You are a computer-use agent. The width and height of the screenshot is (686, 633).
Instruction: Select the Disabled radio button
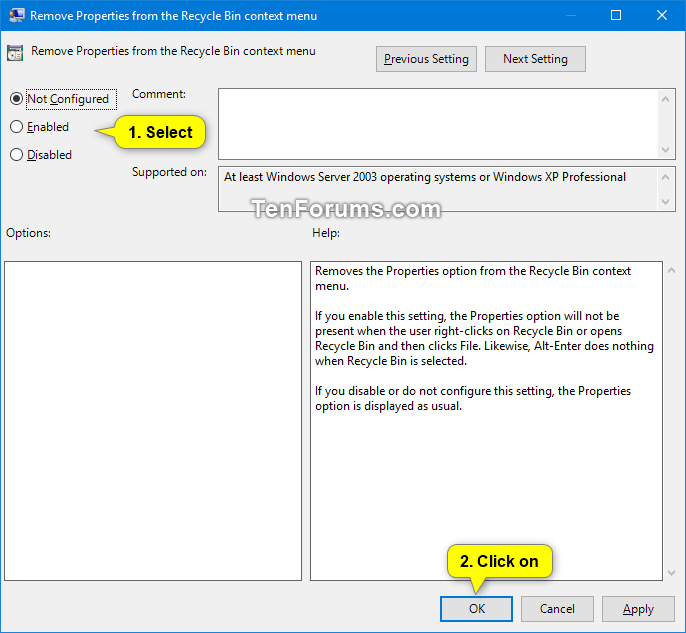click(x=16, y=155)
